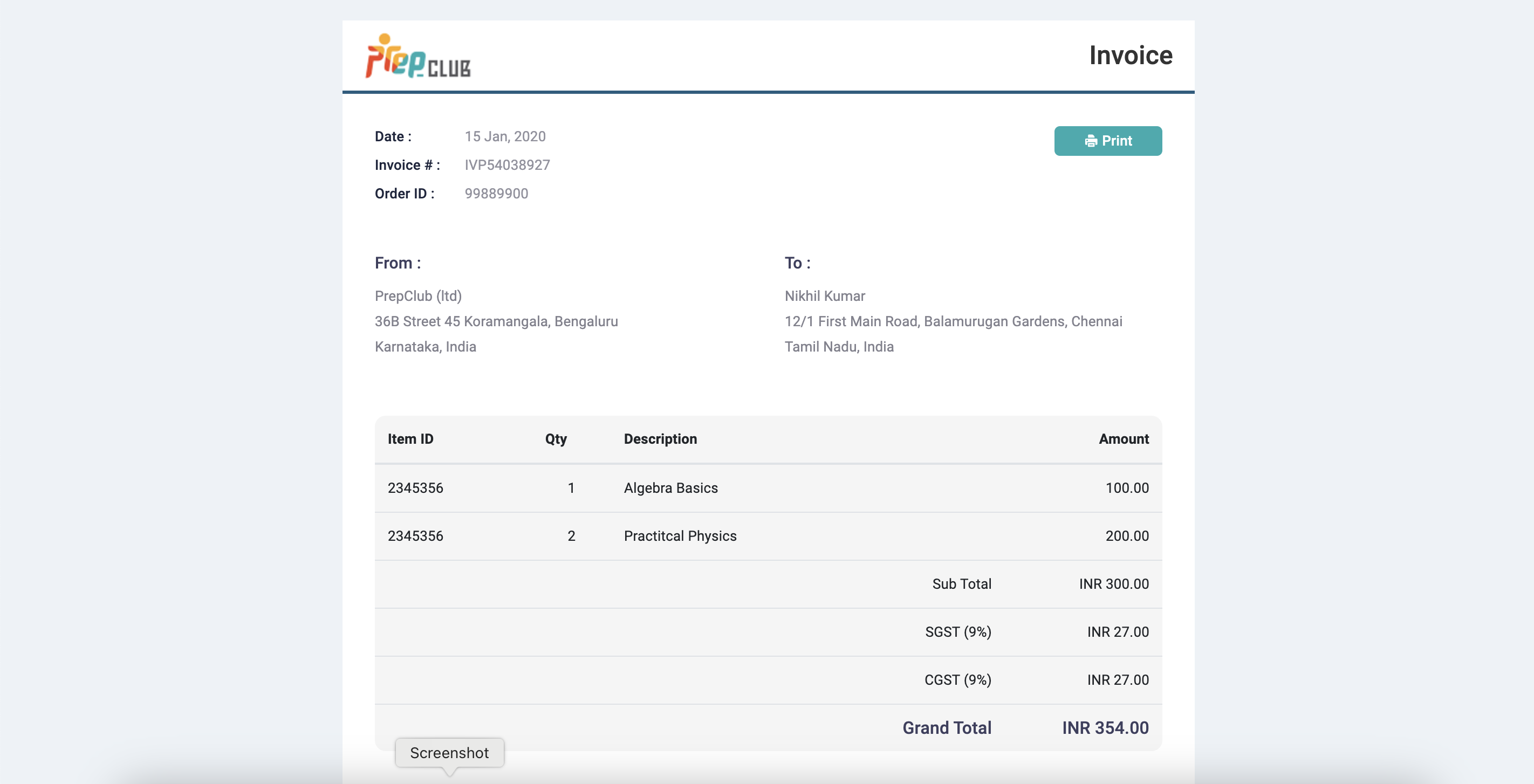
Task: Click the Description column header
Action: pyautogui.click(x=660, y=439)
